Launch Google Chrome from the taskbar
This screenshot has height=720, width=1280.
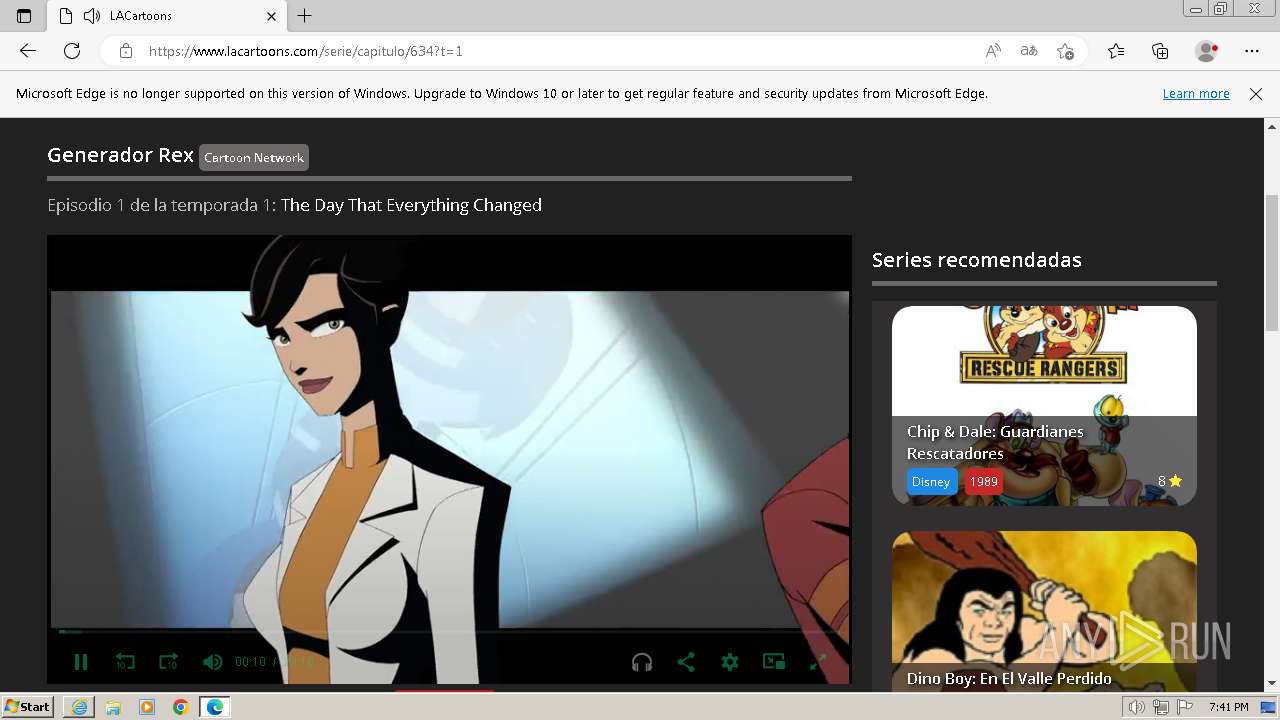point(181,707)
